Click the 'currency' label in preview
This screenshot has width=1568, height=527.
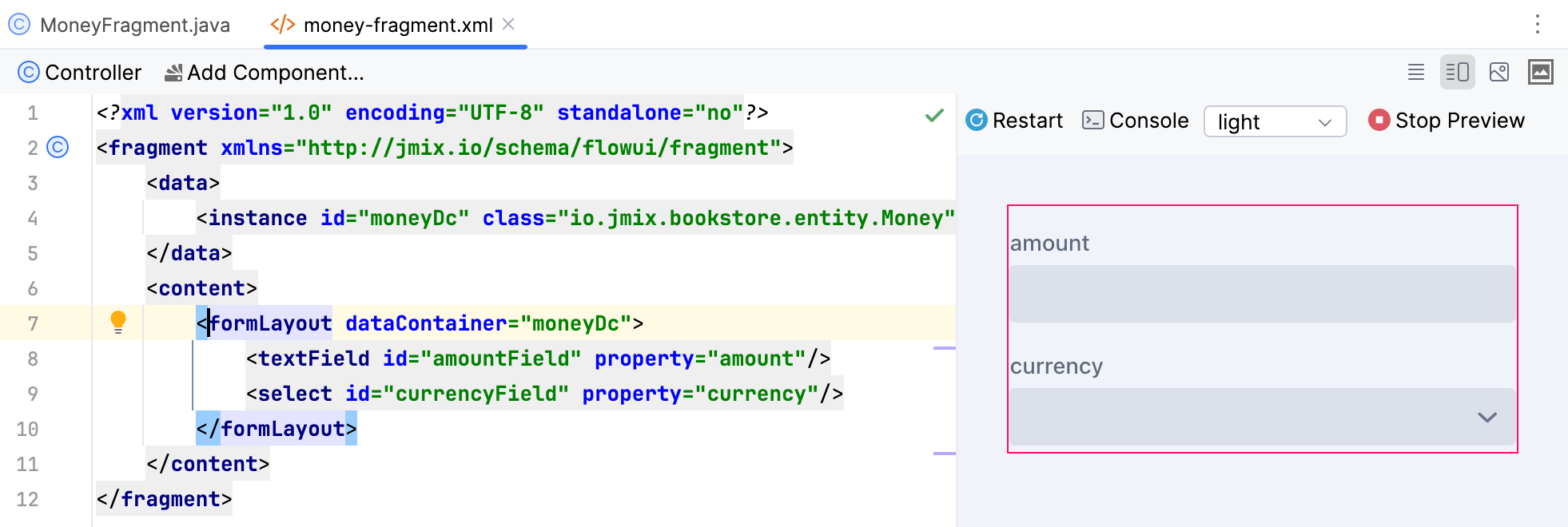[1057, 367]
